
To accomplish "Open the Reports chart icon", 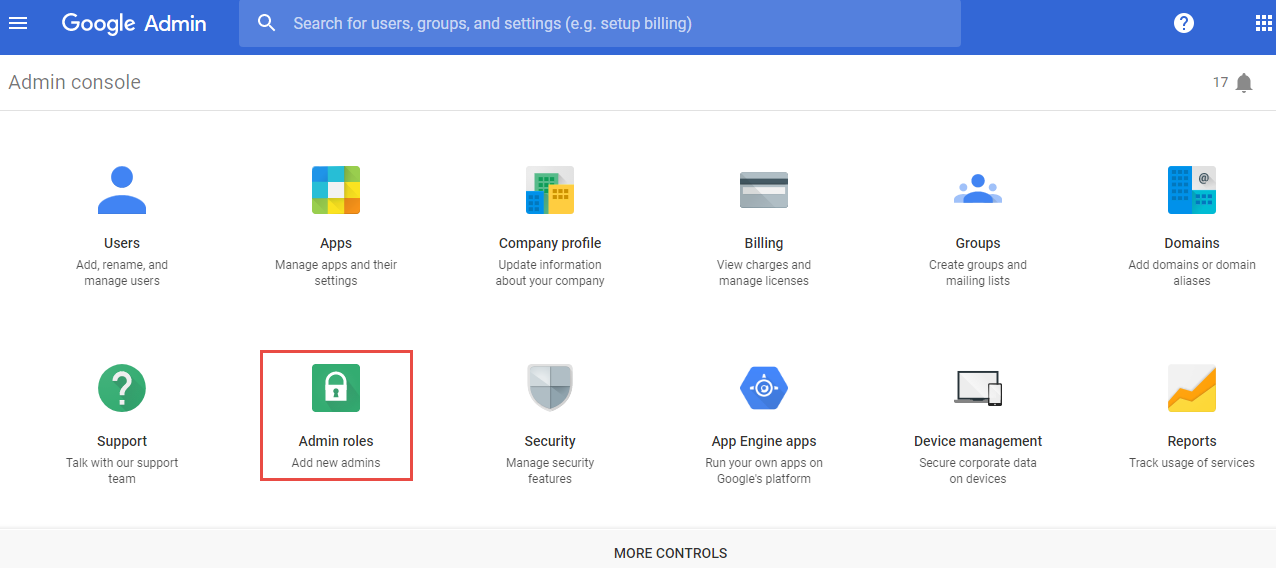I will click(1192, 388).
